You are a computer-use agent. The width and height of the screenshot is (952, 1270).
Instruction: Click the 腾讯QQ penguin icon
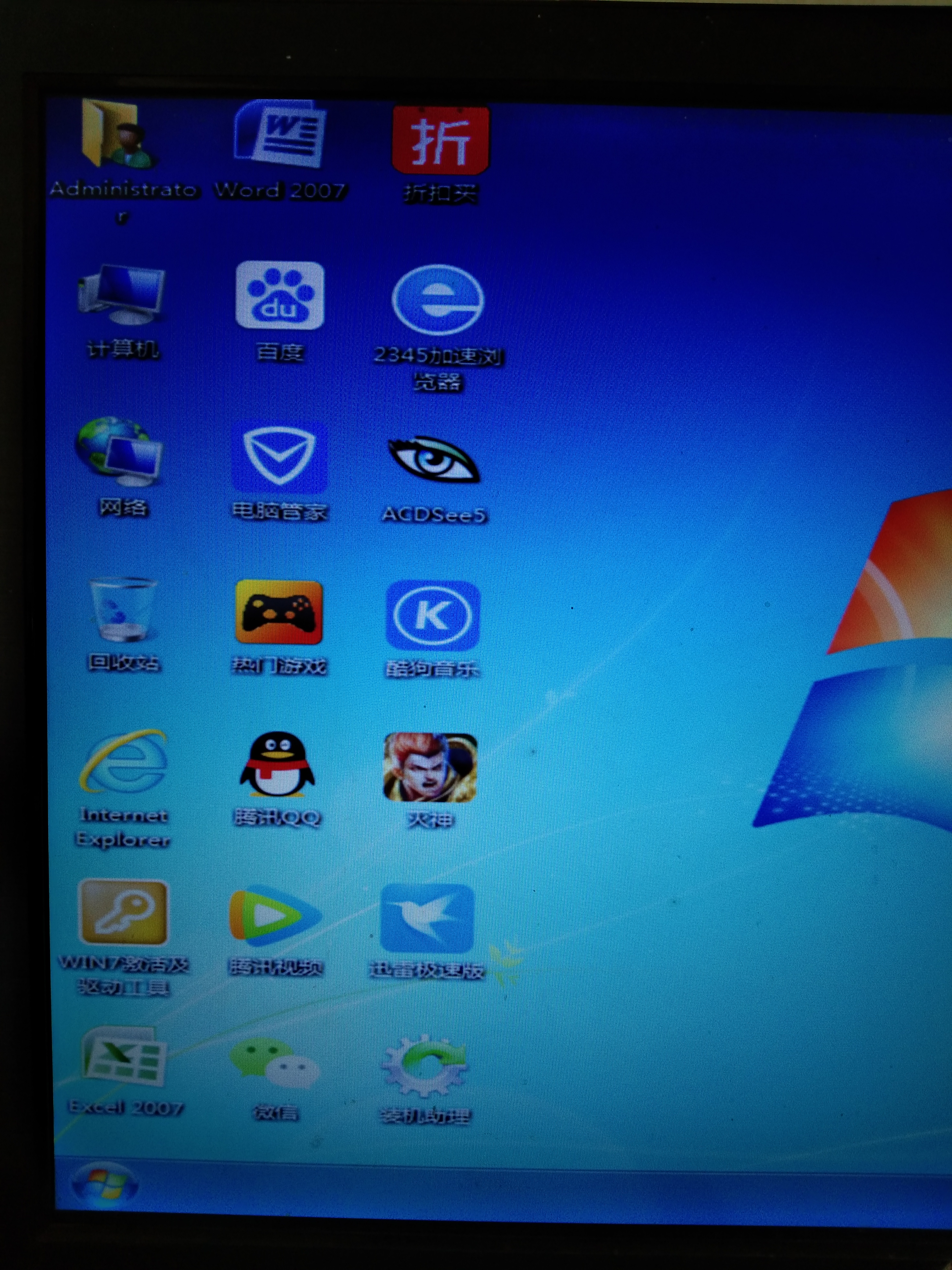coord(277,765)
